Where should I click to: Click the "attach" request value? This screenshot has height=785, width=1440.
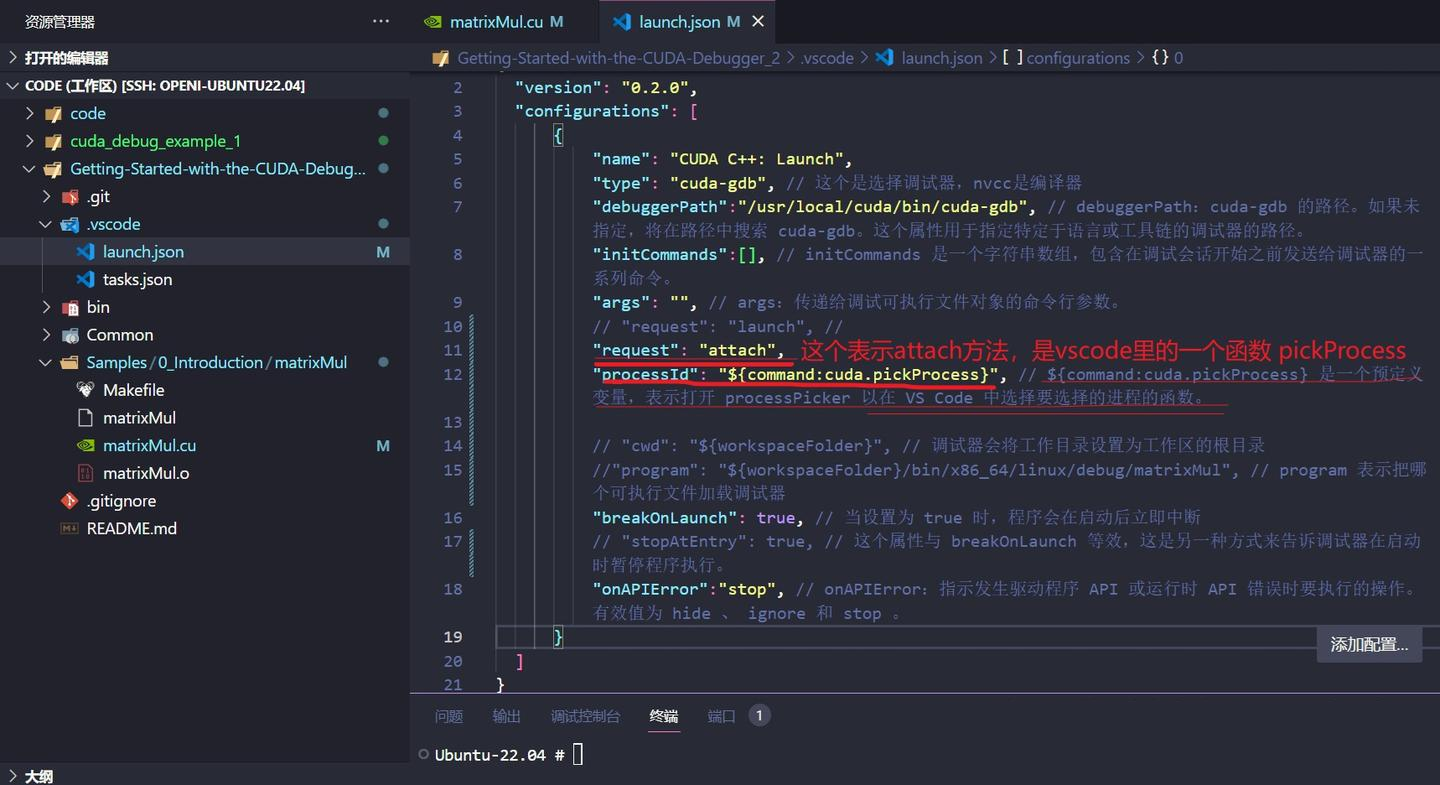tap(738, 350)
